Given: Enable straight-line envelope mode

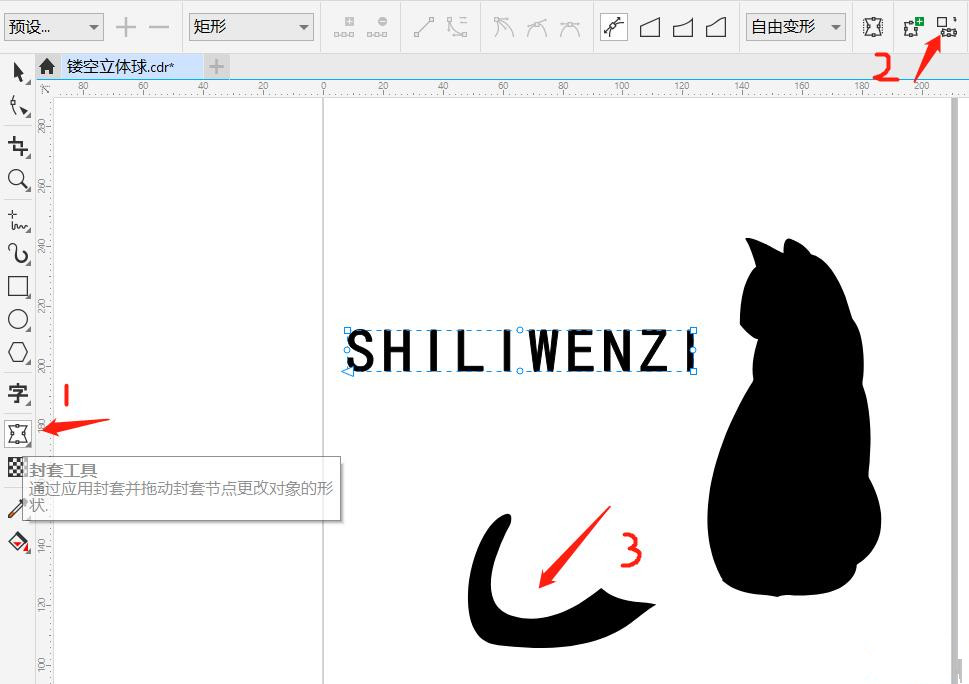Looking at the screenshot, I should [650, 27].
